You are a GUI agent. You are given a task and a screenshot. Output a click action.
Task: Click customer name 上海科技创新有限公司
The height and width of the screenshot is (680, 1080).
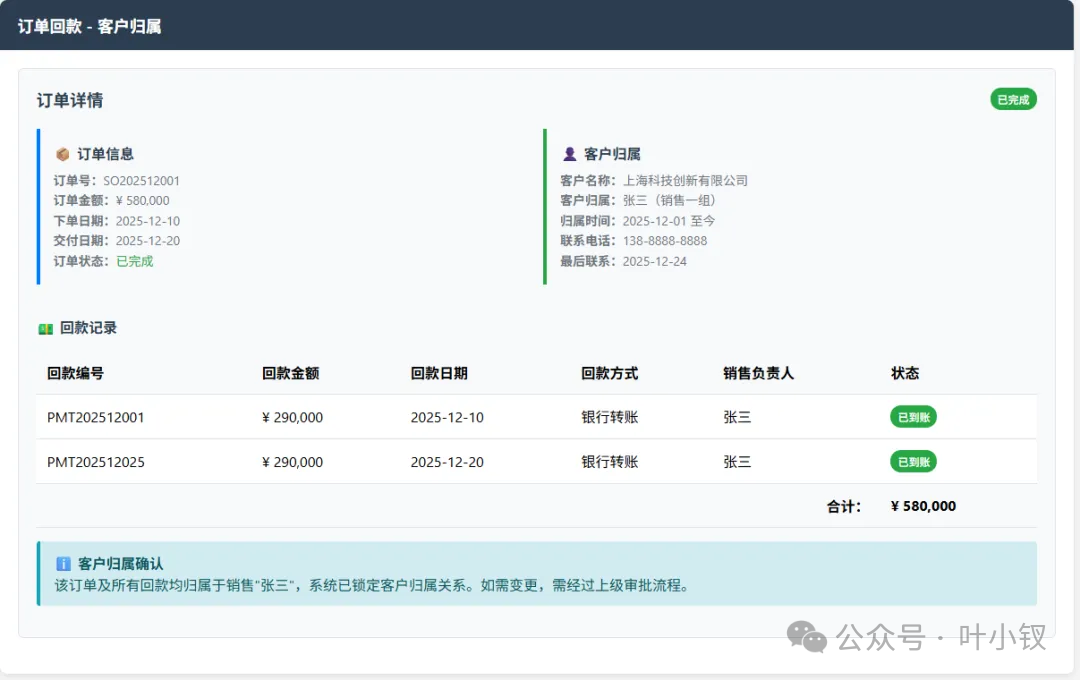[x=685, y=181]
